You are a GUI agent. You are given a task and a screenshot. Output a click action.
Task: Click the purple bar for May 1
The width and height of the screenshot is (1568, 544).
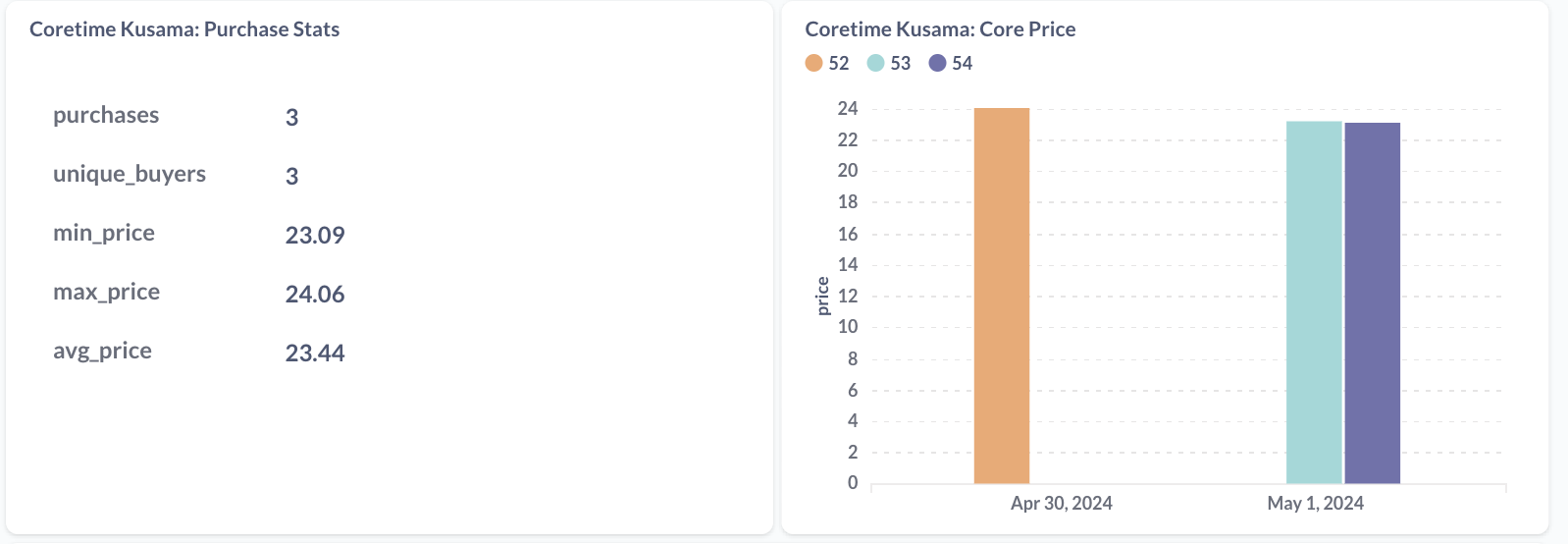(1372, 302)
